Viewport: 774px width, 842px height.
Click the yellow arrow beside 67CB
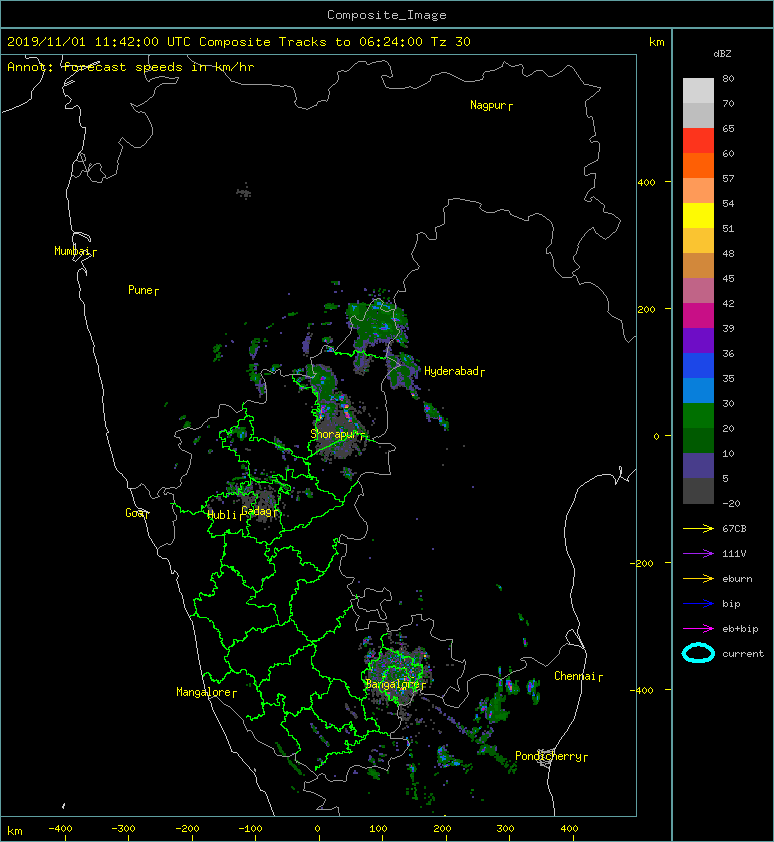coord(698,528)
